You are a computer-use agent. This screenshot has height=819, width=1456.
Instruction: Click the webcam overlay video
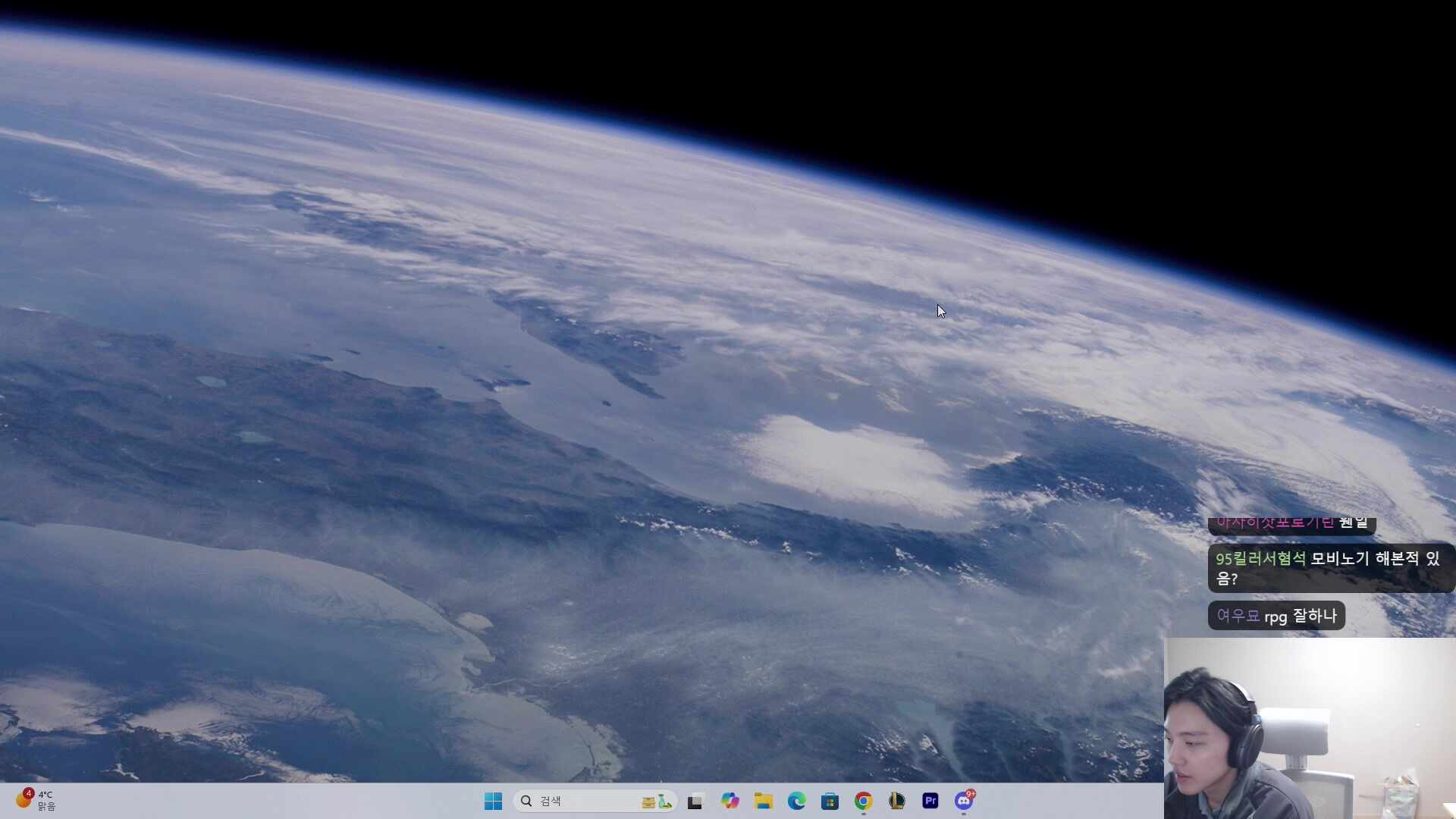click(x=1309, y=728)
